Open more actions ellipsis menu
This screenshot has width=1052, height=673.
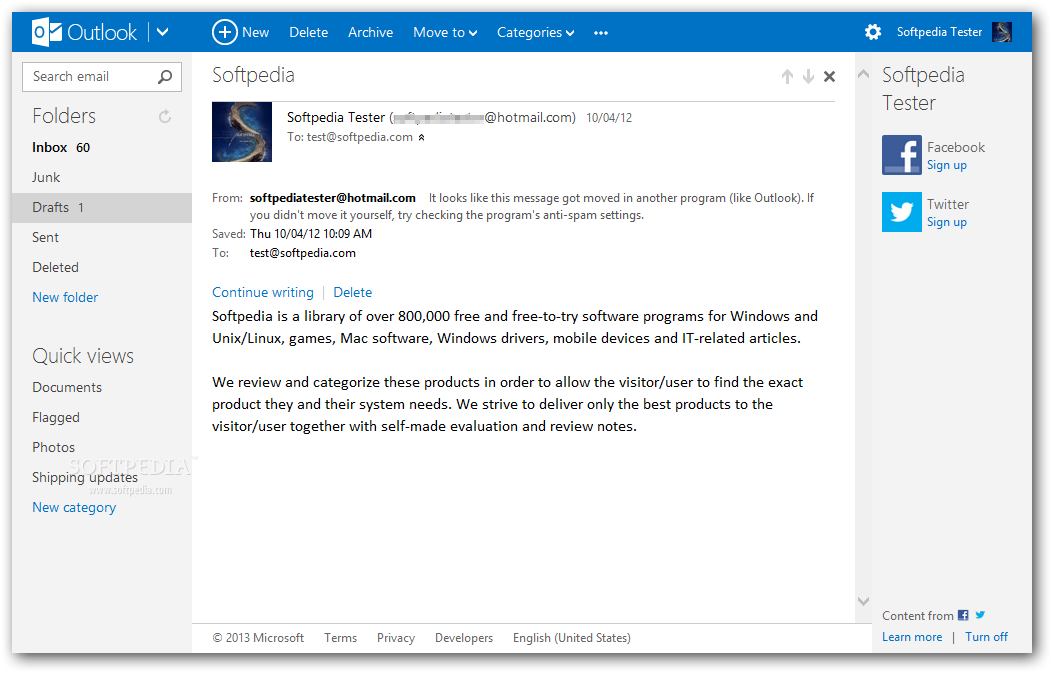600,32
